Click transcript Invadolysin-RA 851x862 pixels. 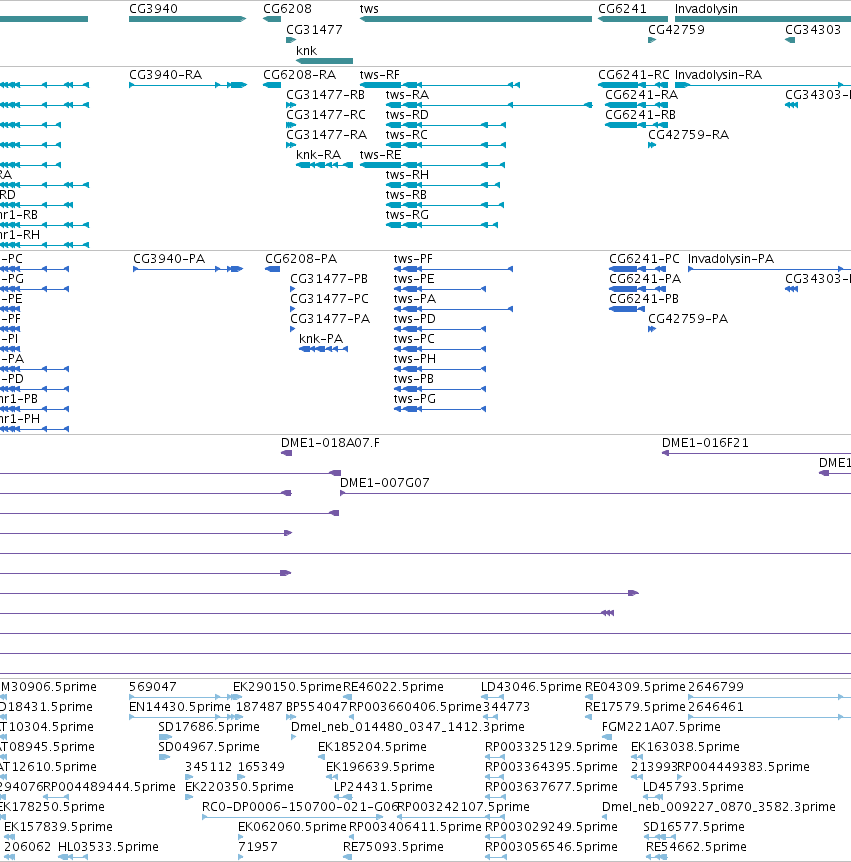pos(763,85)
